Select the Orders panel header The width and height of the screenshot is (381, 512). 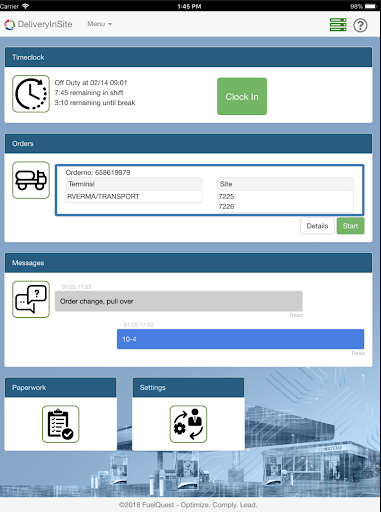pos(188,144)
